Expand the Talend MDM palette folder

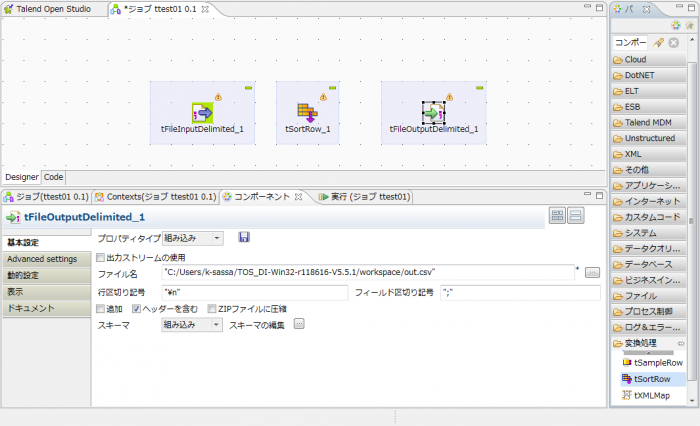tap(649, 122)
